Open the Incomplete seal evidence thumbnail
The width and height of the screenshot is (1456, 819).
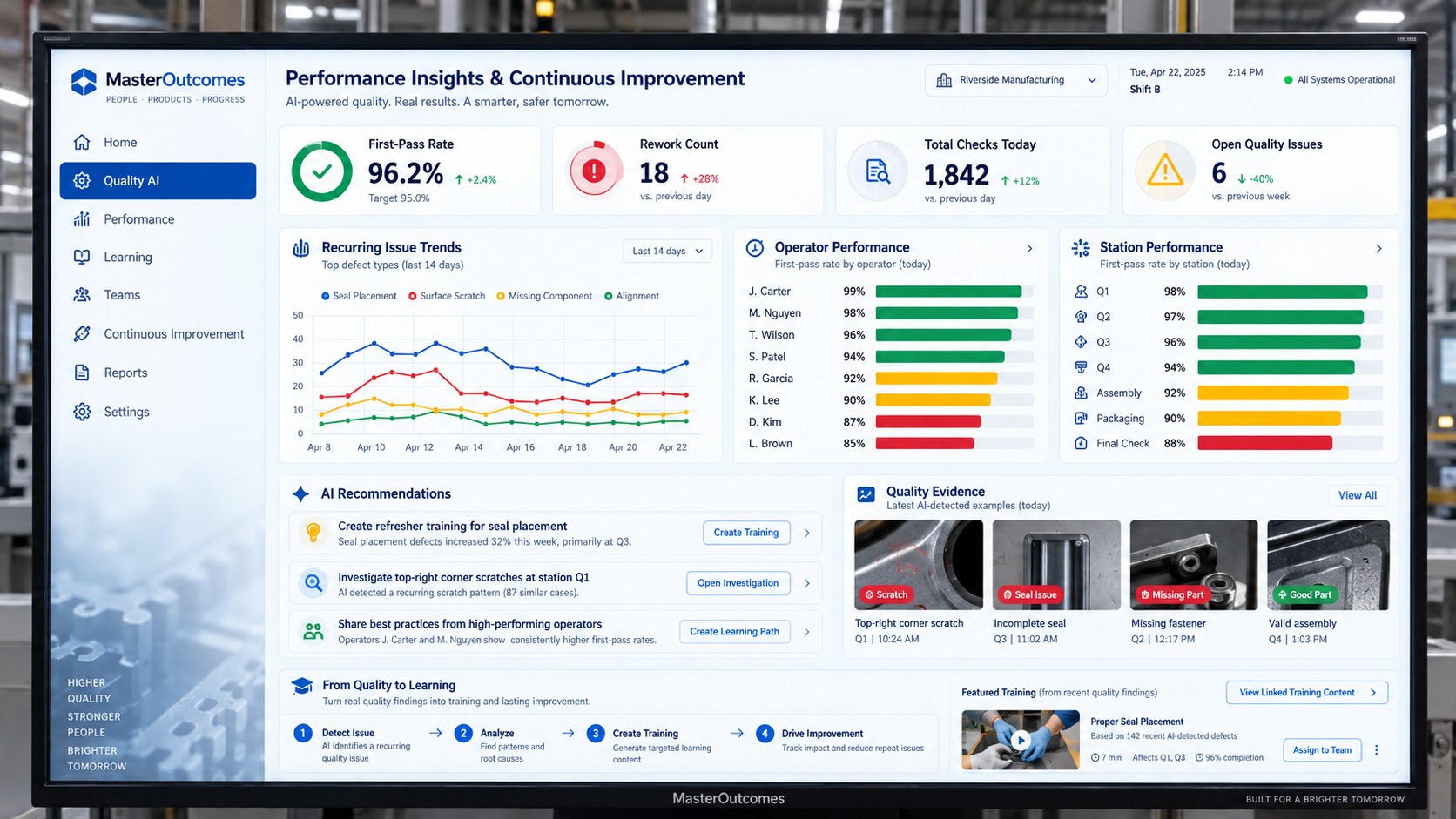coord(1056,565)
